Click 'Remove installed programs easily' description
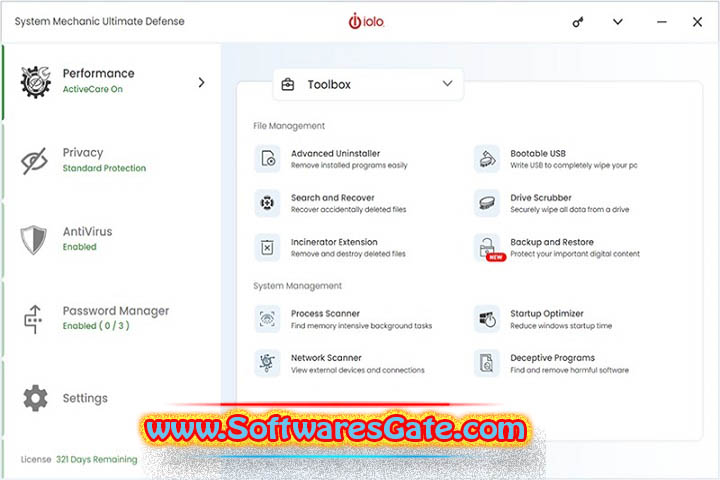 pos(349,165)
